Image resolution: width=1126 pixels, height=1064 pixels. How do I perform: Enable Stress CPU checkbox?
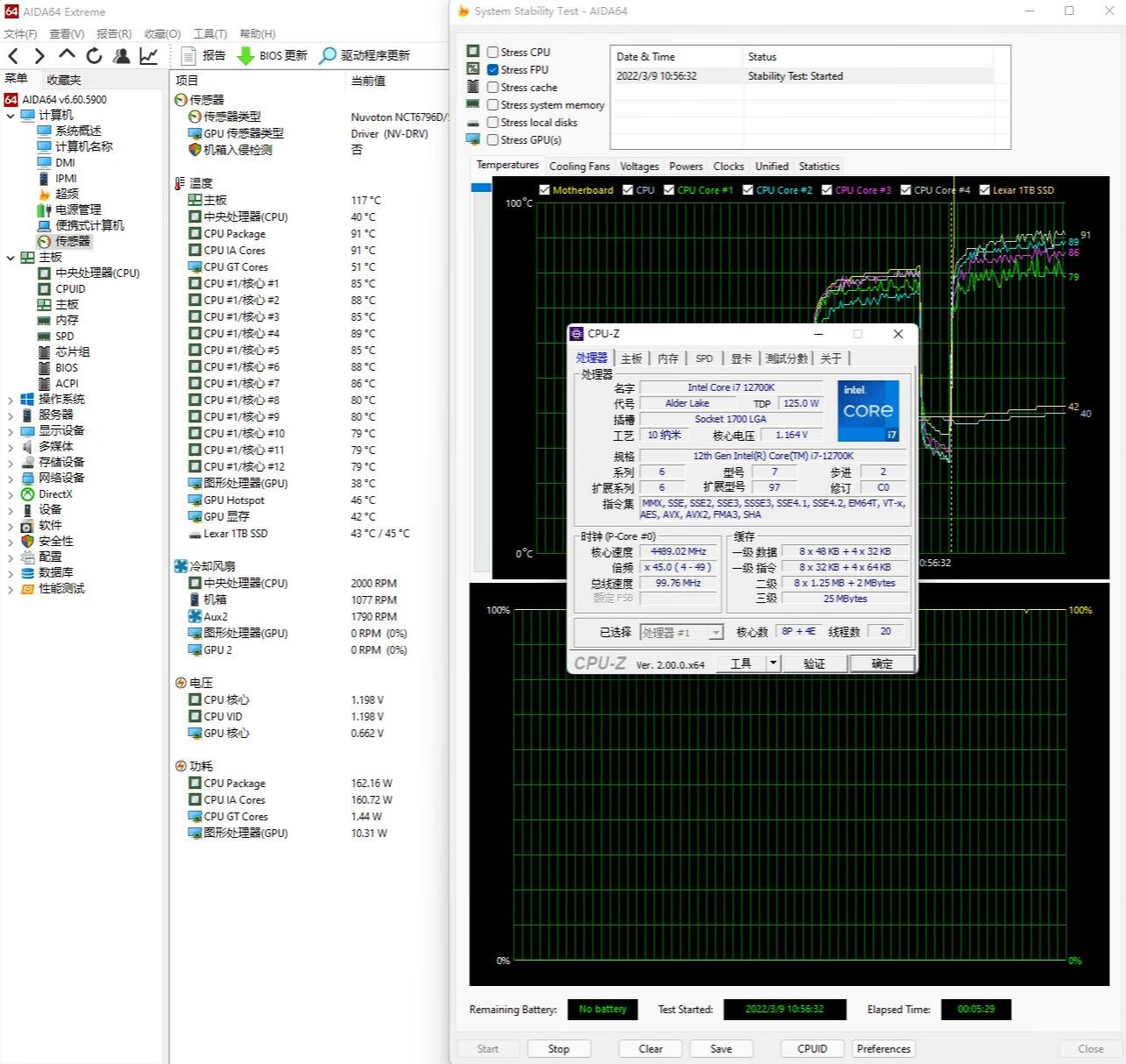coord(492,52)
